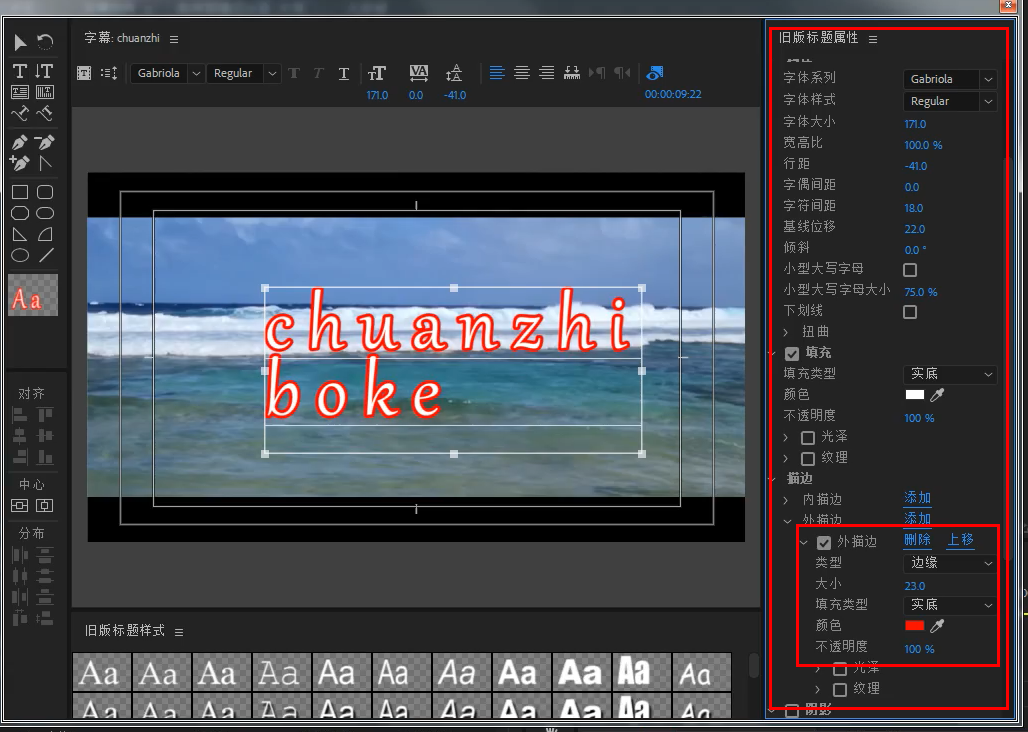Pick outer stroke color with eyedropper
1028x732 pixels.
pos(938,626)
